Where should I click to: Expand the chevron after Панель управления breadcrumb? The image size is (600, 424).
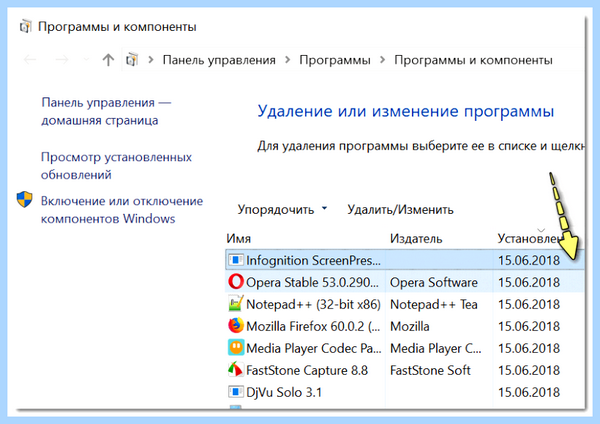coord(287,60)
